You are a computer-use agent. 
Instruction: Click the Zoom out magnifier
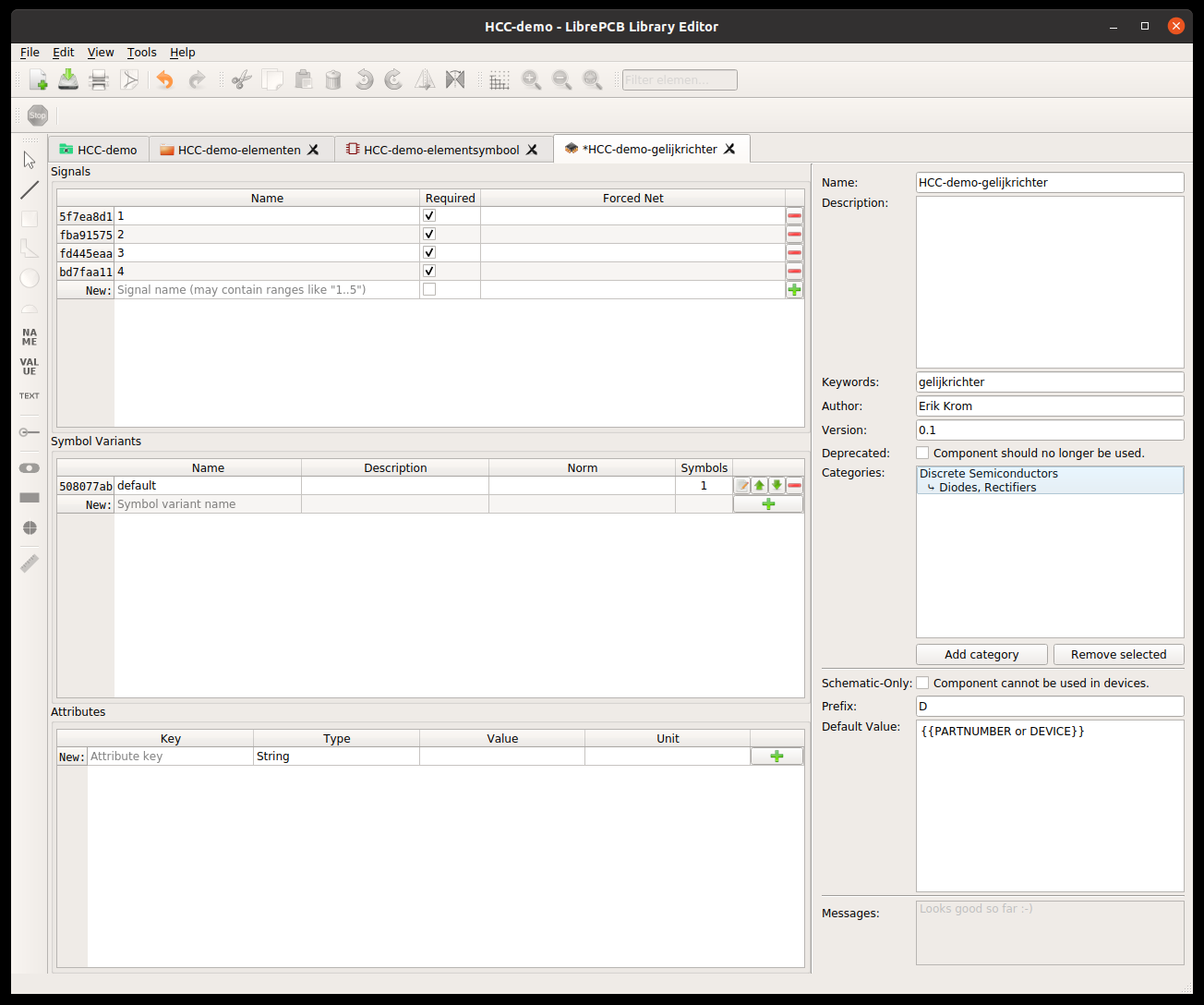pyautogui.click(x=561, y=80)
